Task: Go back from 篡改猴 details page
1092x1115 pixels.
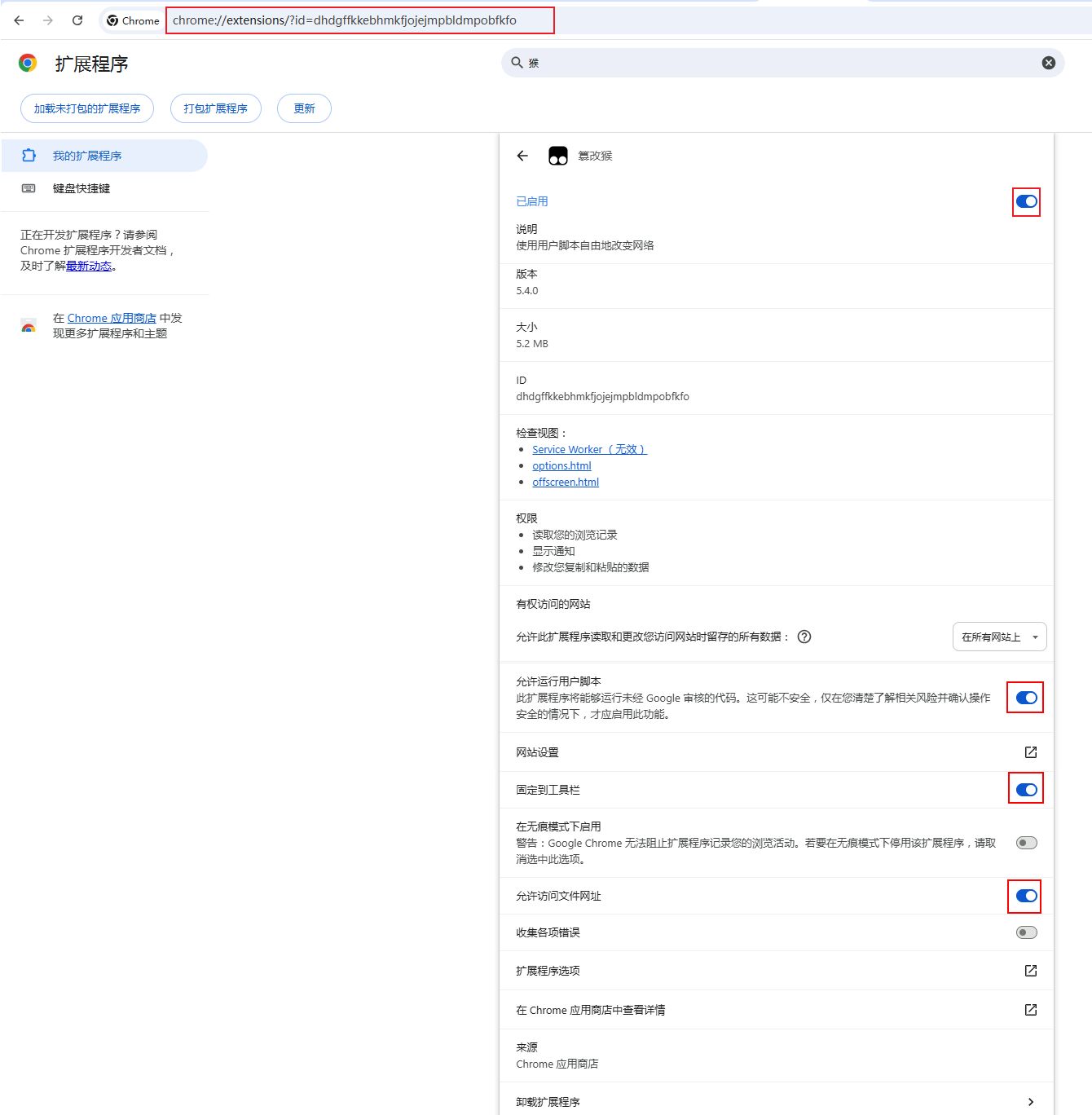Action: point(522,156)
